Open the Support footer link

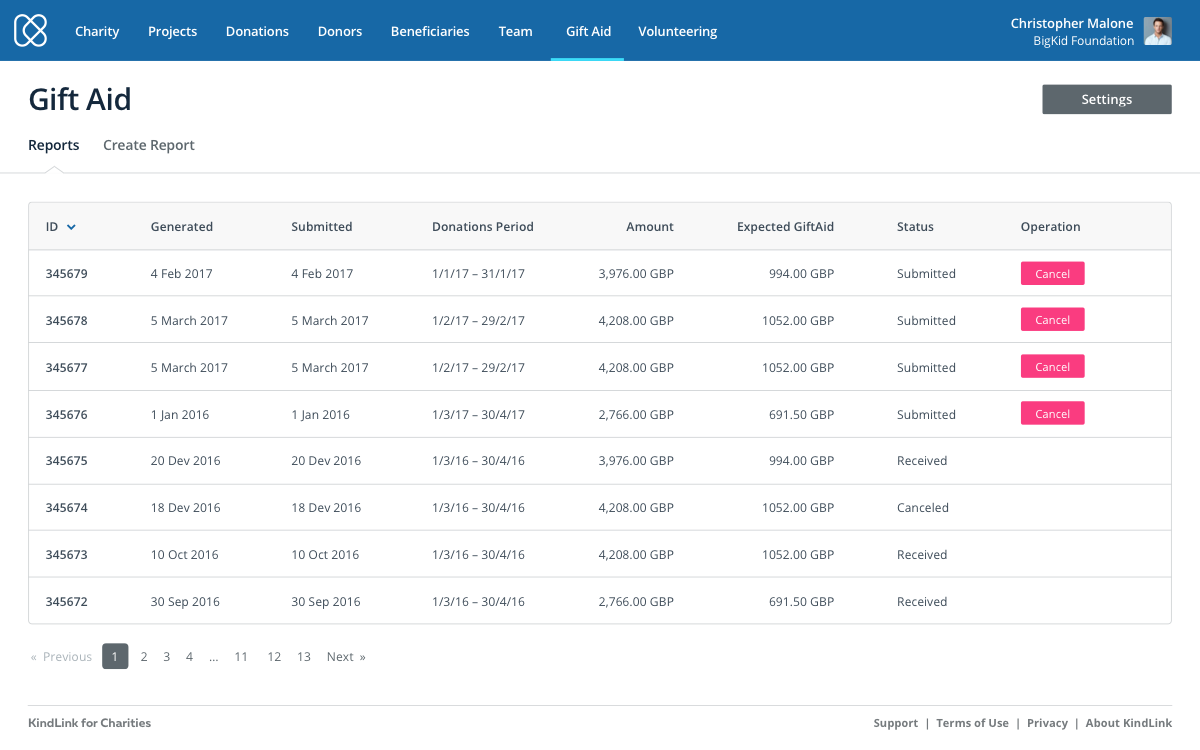coord(895,723)
